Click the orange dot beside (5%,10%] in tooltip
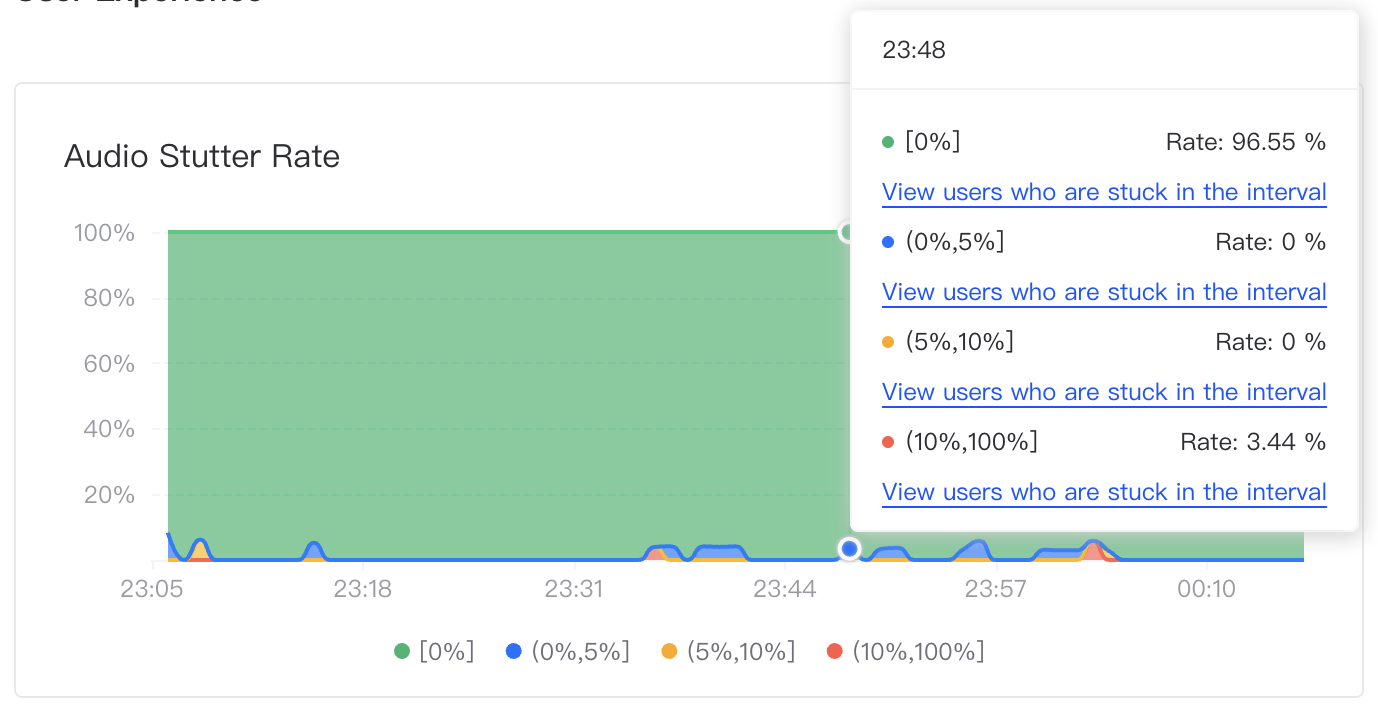This screenshot has width=1378, height=708. pos(888,342)
